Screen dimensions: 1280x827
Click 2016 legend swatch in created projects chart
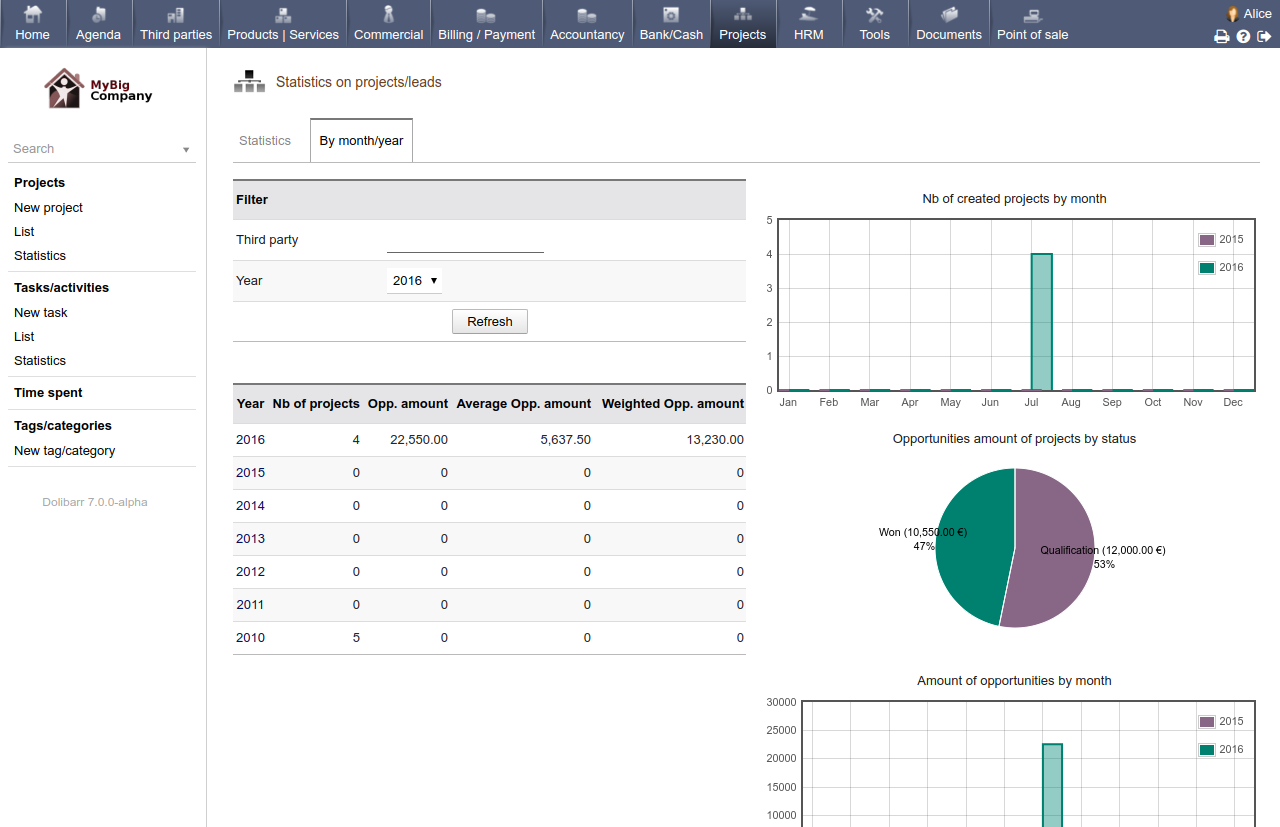pos(1207,268)
